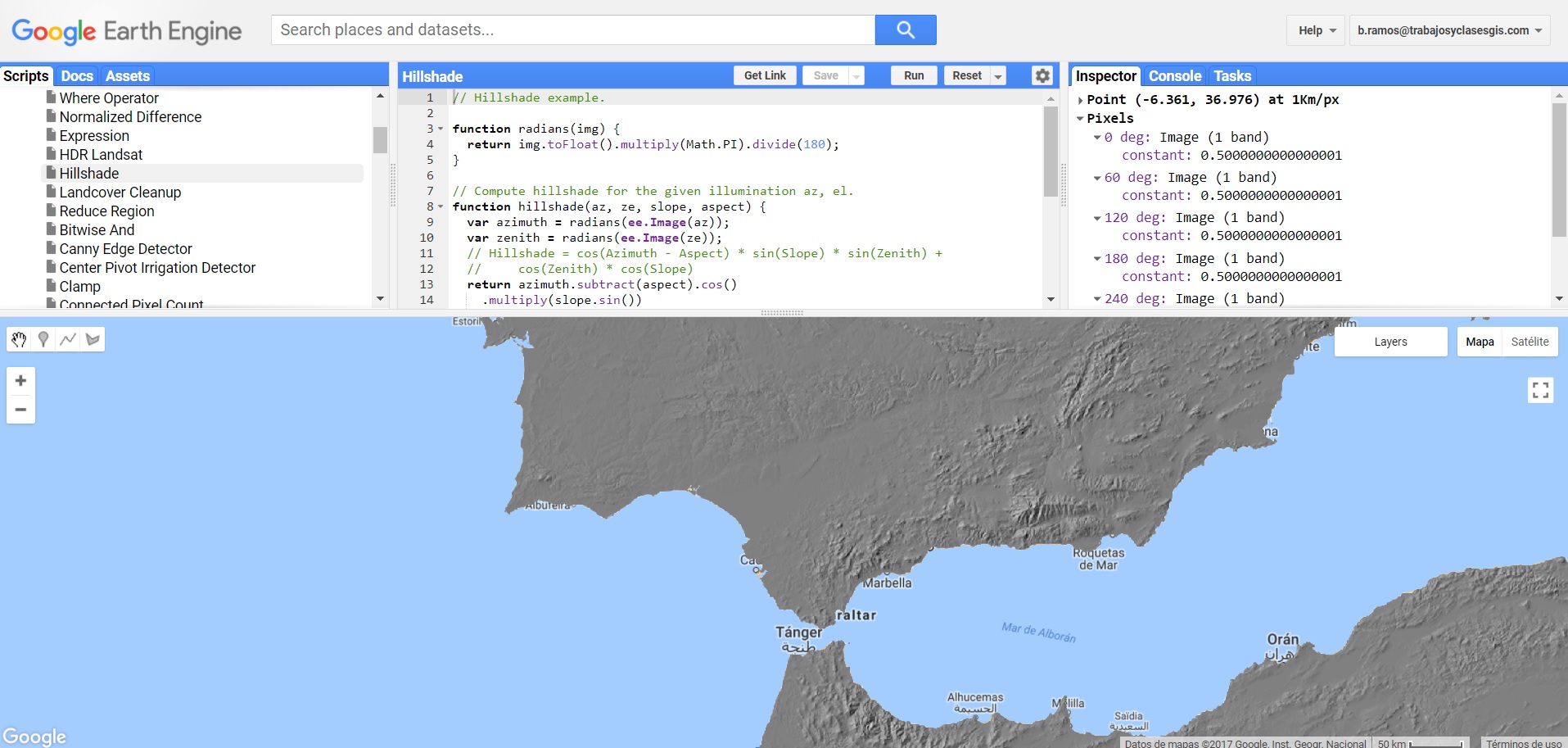Open the Help dropdown menu
1568x748 pixels.
pos(1314,29)
